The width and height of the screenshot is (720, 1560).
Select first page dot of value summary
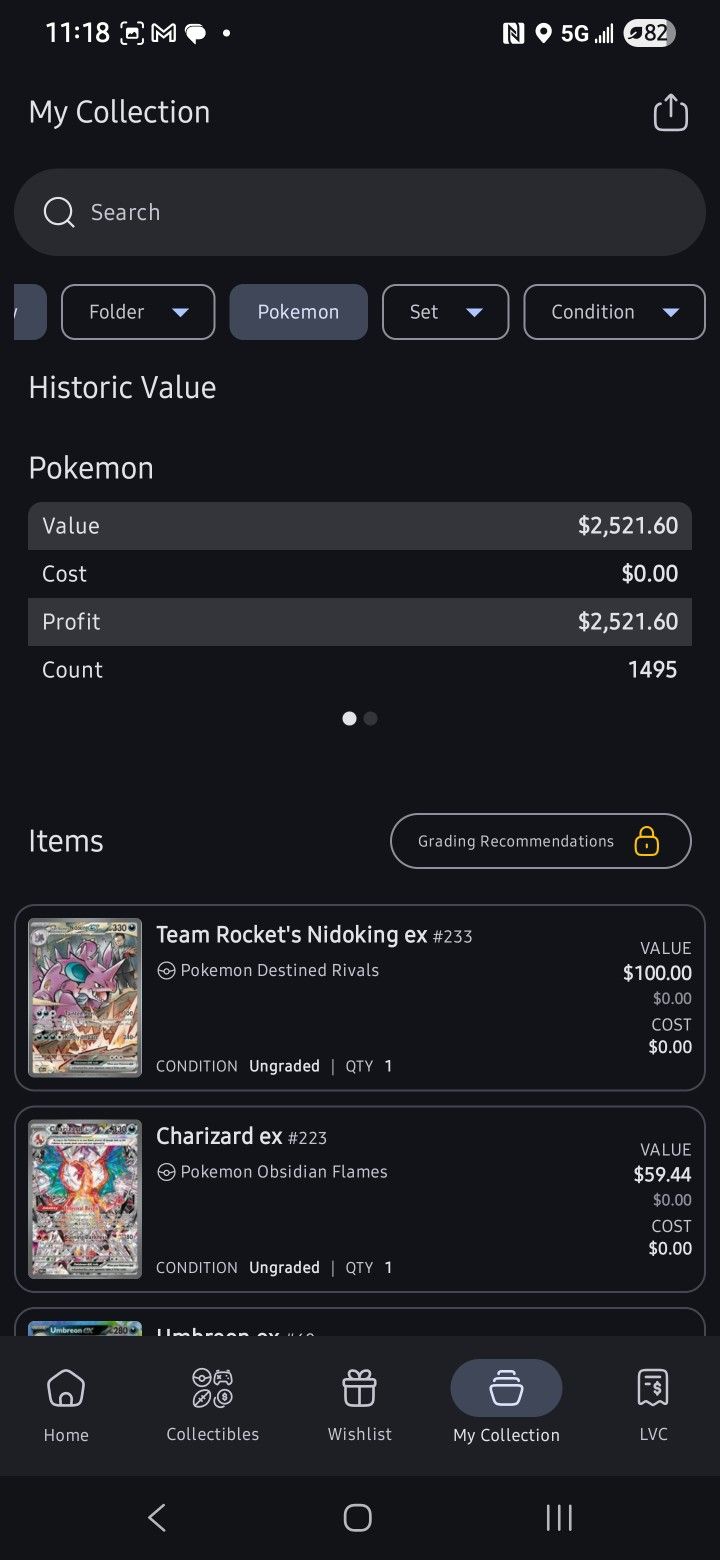point(349,718)
